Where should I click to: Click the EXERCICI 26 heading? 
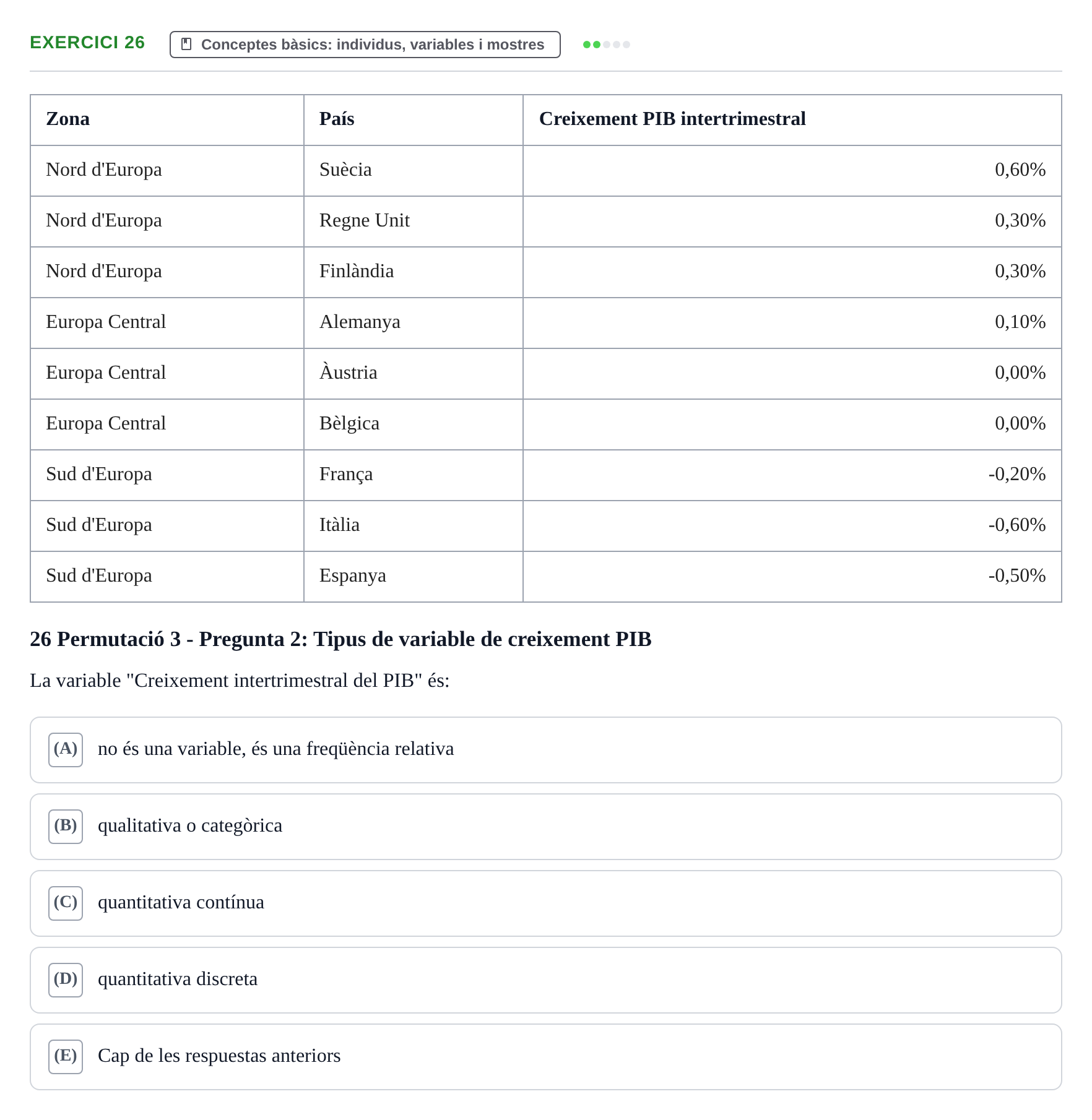[87, 43]
